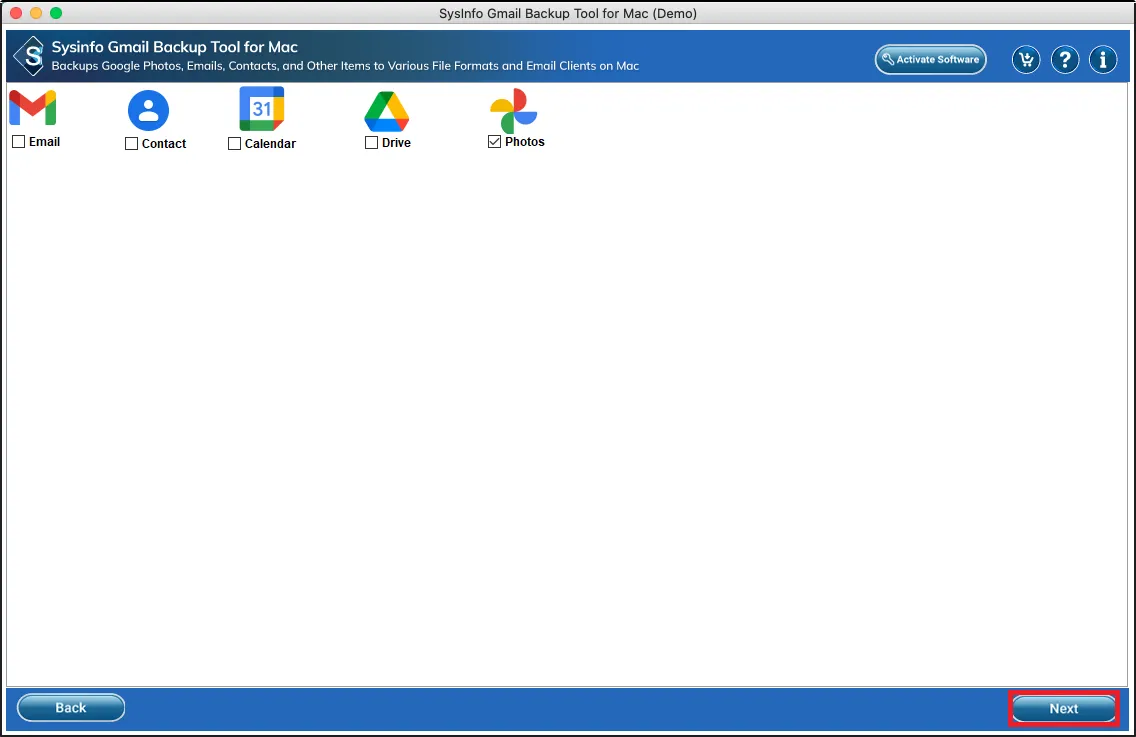Click the Google Photos pinwheel icon

click(514, 111)
